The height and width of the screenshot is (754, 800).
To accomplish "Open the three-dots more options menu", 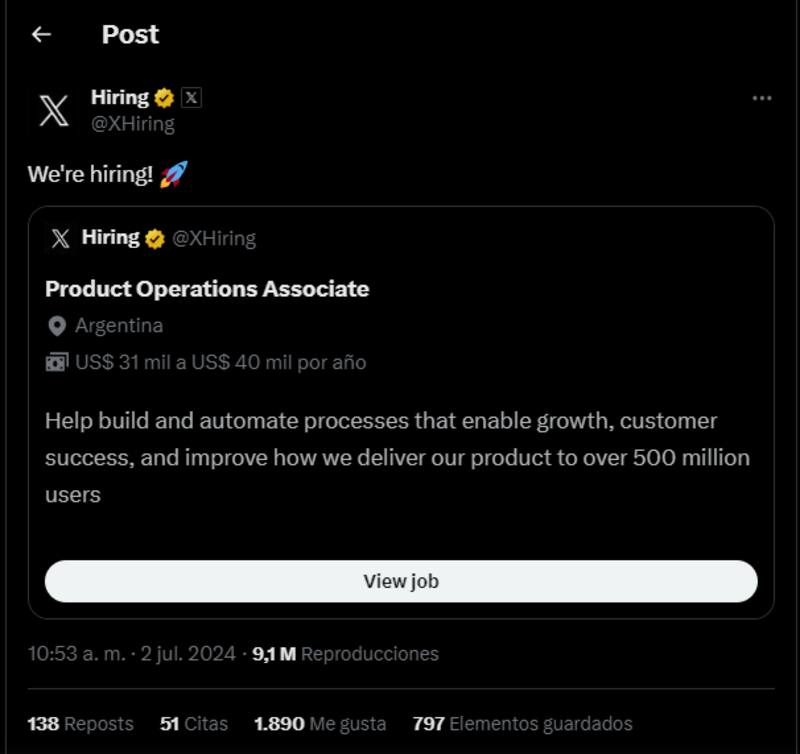I will [x=761, y=98].
